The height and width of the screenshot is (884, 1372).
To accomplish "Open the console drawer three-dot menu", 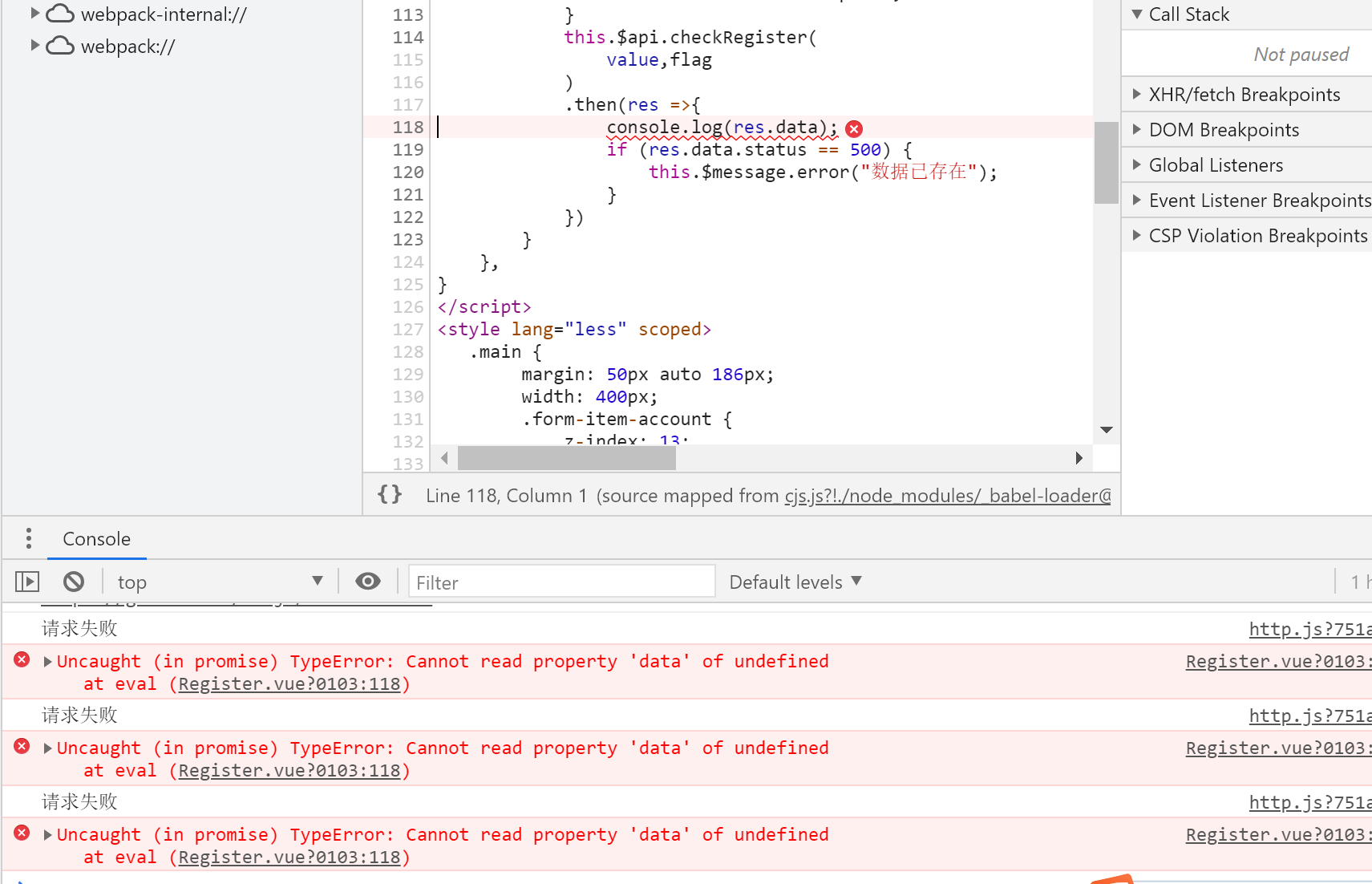I will [29, 538].
